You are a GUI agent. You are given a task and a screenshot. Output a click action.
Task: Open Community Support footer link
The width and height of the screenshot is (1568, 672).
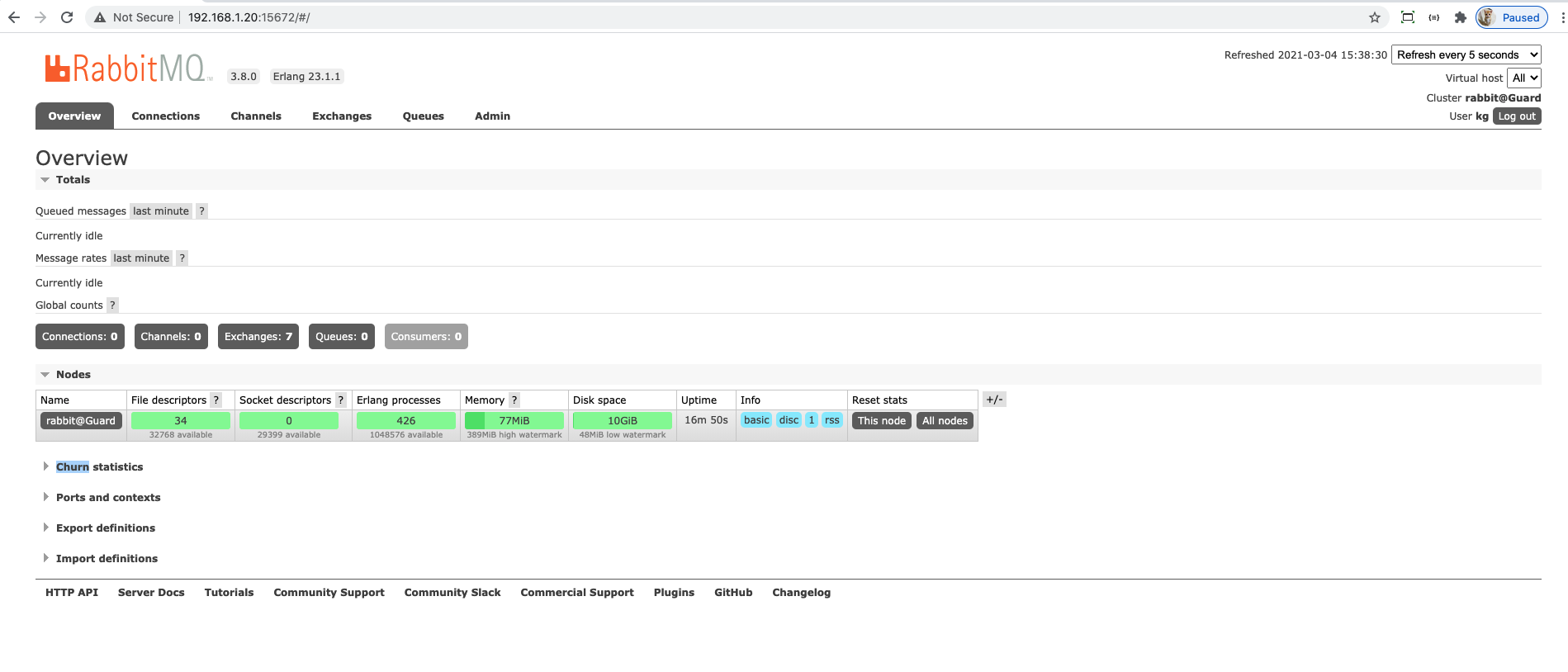(329, 593)
